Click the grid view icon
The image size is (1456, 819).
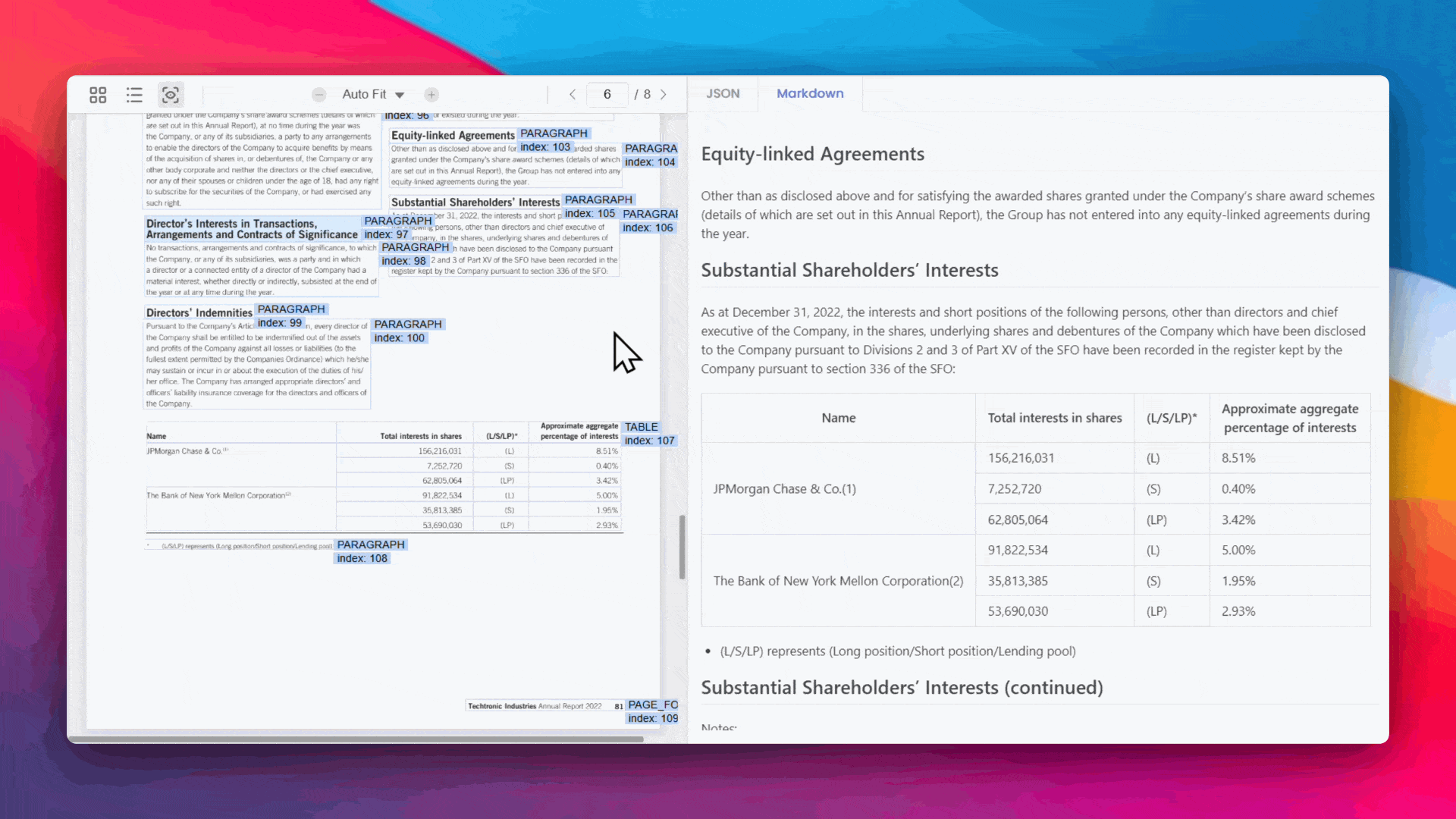pyautogui.click(x=97, y=94)
